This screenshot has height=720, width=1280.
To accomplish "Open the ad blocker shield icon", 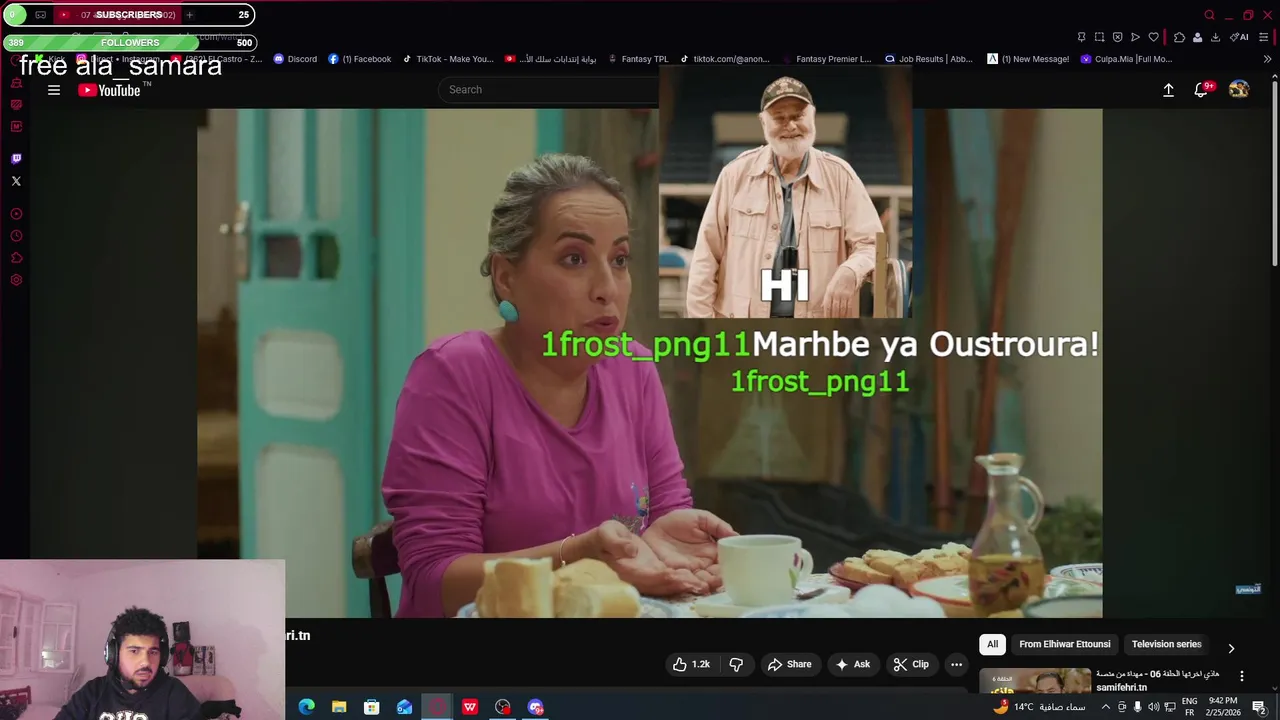I will (x=1117, y=37).
